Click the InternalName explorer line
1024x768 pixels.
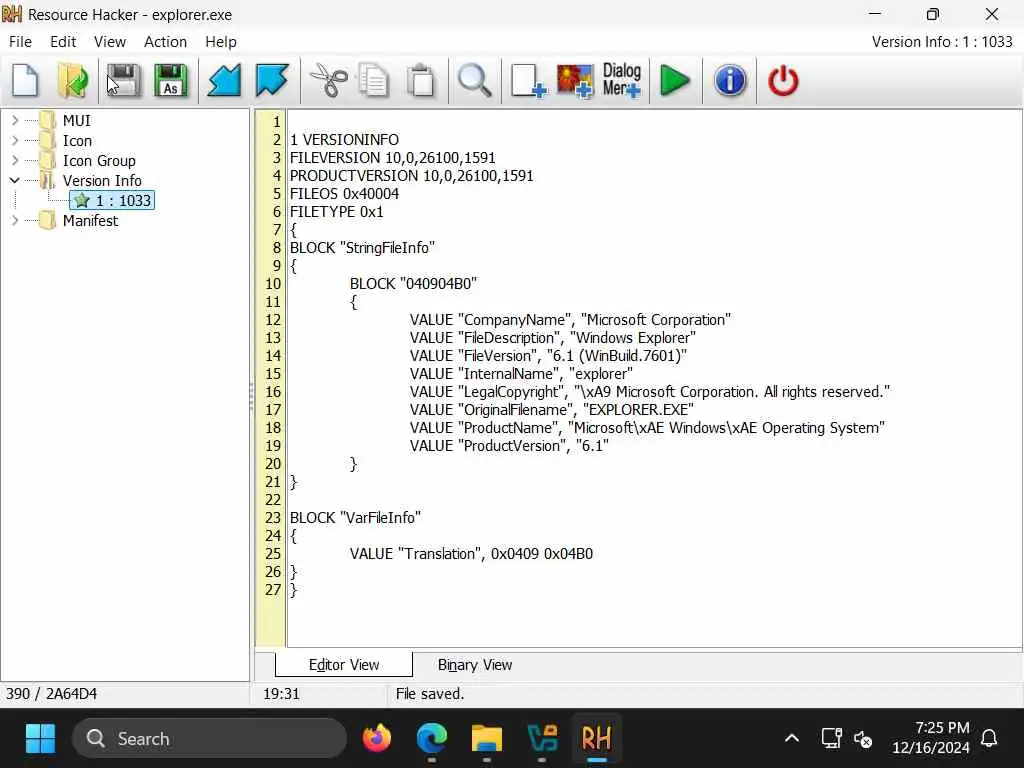tap(521, 374)
